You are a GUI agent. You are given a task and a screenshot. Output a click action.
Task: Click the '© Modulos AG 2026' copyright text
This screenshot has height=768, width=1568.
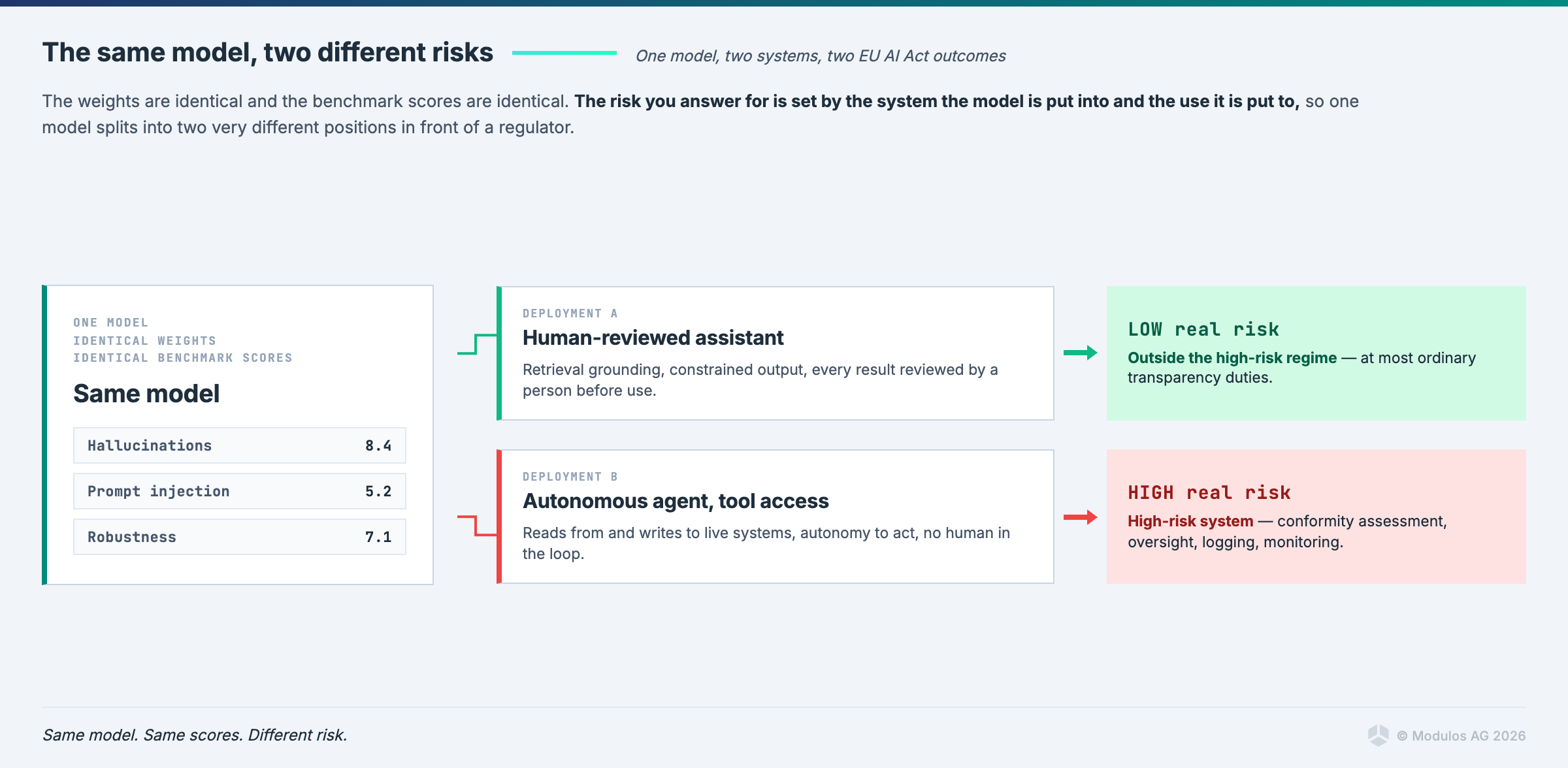(1462, 736)
